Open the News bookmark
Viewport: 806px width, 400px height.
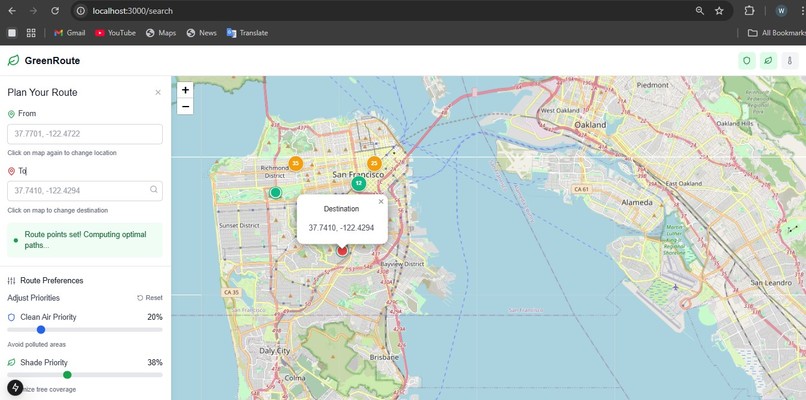coord(202,33)
